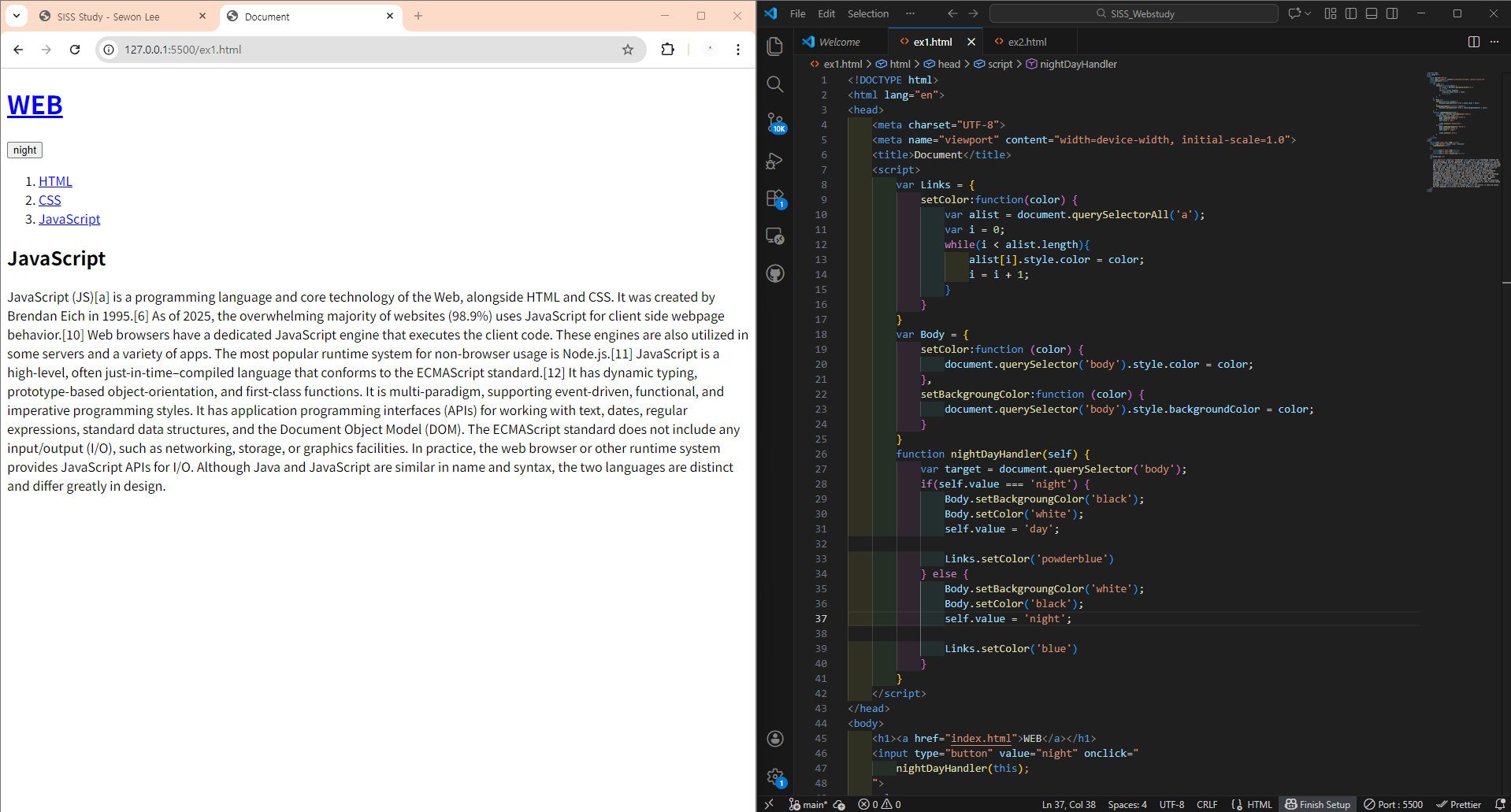Open the editor More Actions ellipsis menu
This screenshot has height=812, width=1511.
point(1494,42)
